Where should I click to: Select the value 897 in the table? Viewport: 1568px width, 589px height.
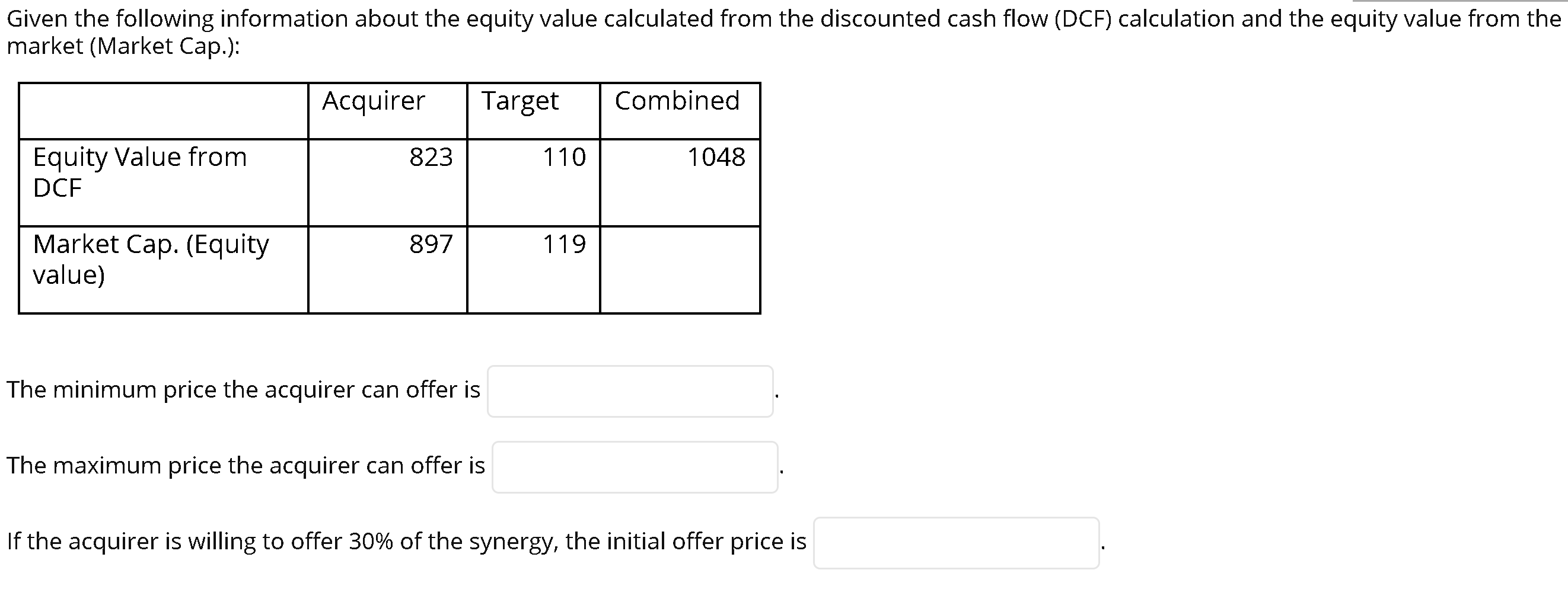point(431,245)
